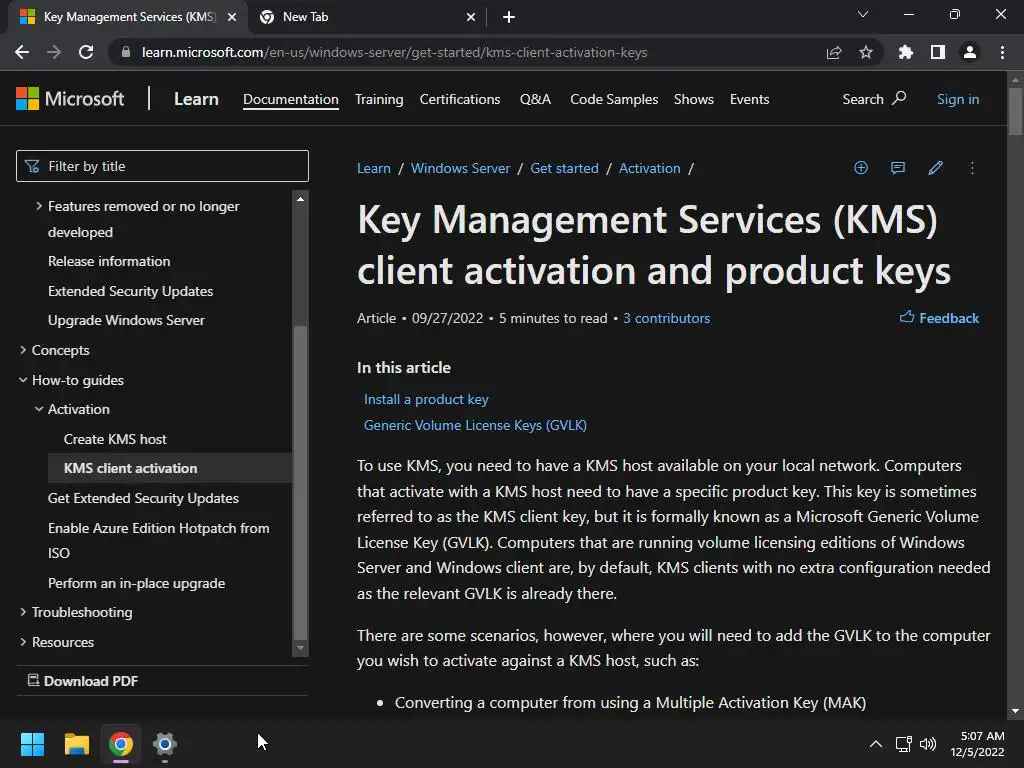Open the article's more actions menu
The width and height of the screenshot is (1024, 768).
pos(972,168)
